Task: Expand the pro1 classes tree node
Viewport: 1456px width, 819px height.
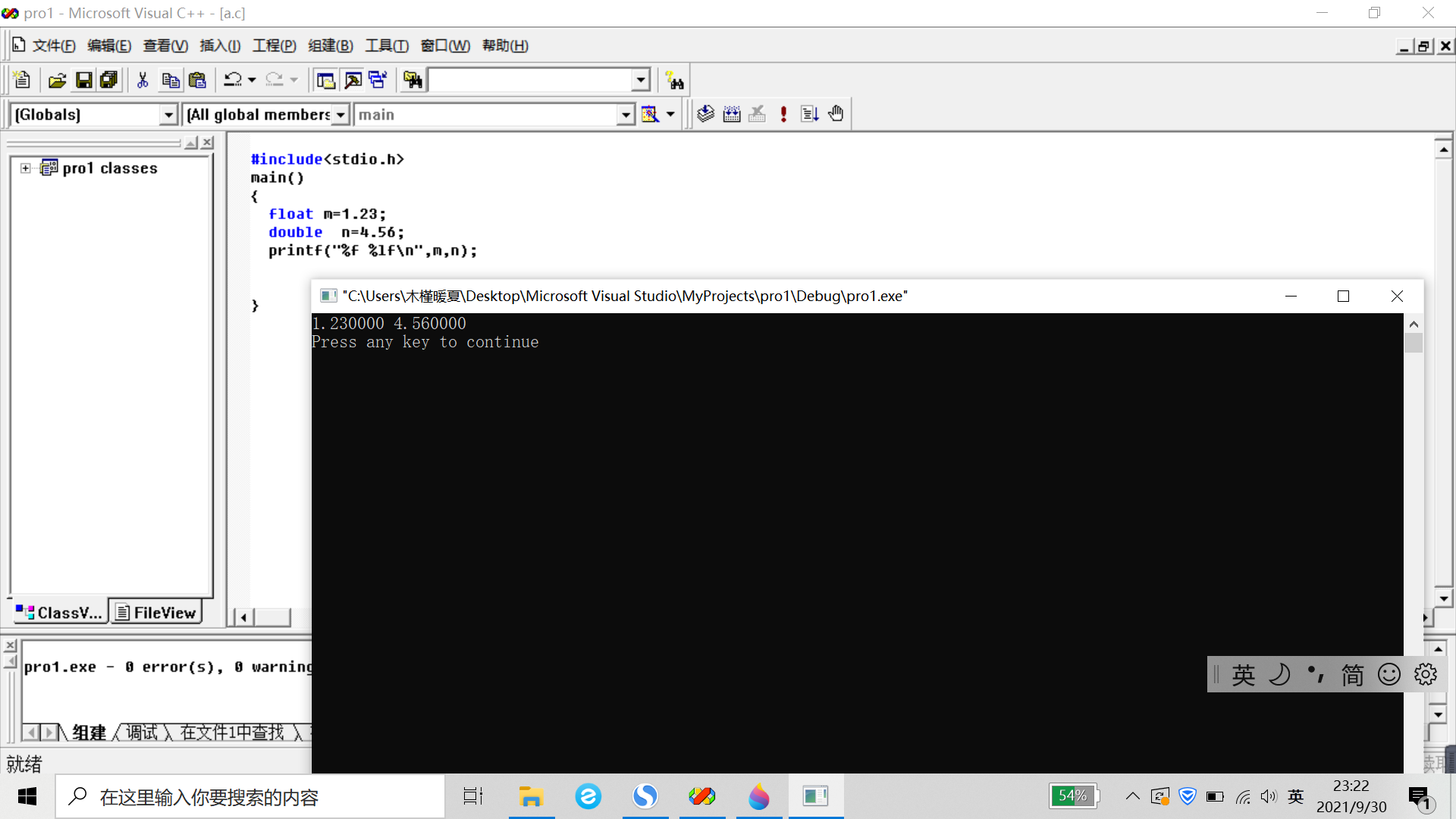Action: [26, 168]
